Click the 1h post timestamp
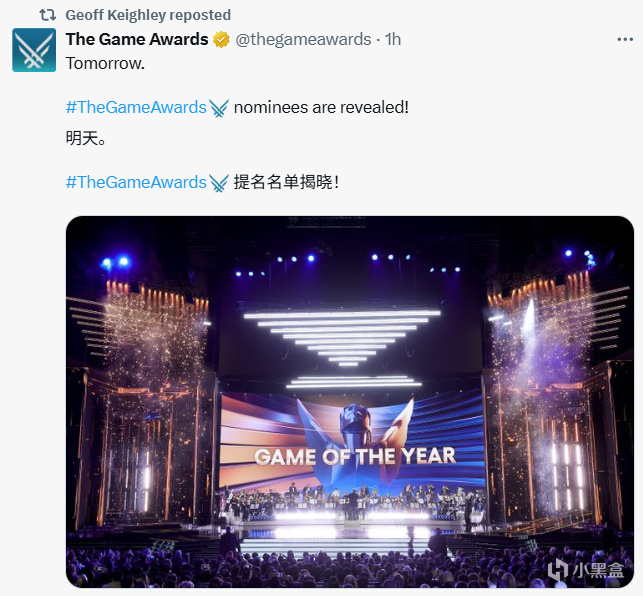 [x=393, y=40]
